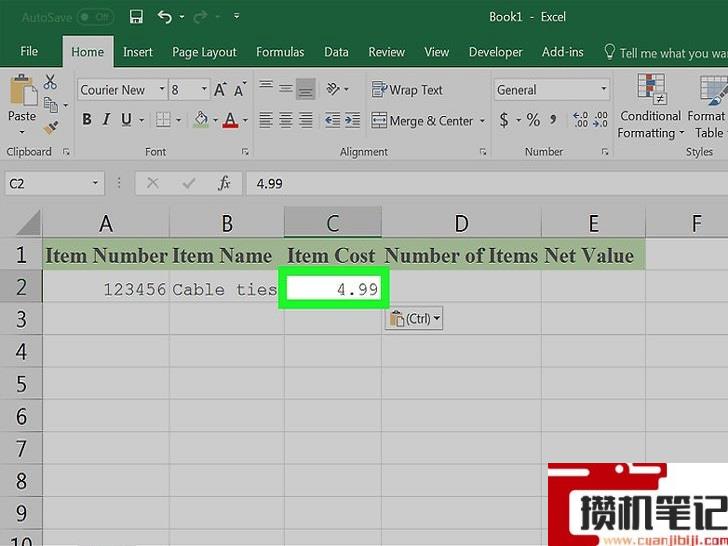Viewport: 728px width, 546px height.
Task: Open the Undo history dropdown arrow
Action: (x=182, y=17)
